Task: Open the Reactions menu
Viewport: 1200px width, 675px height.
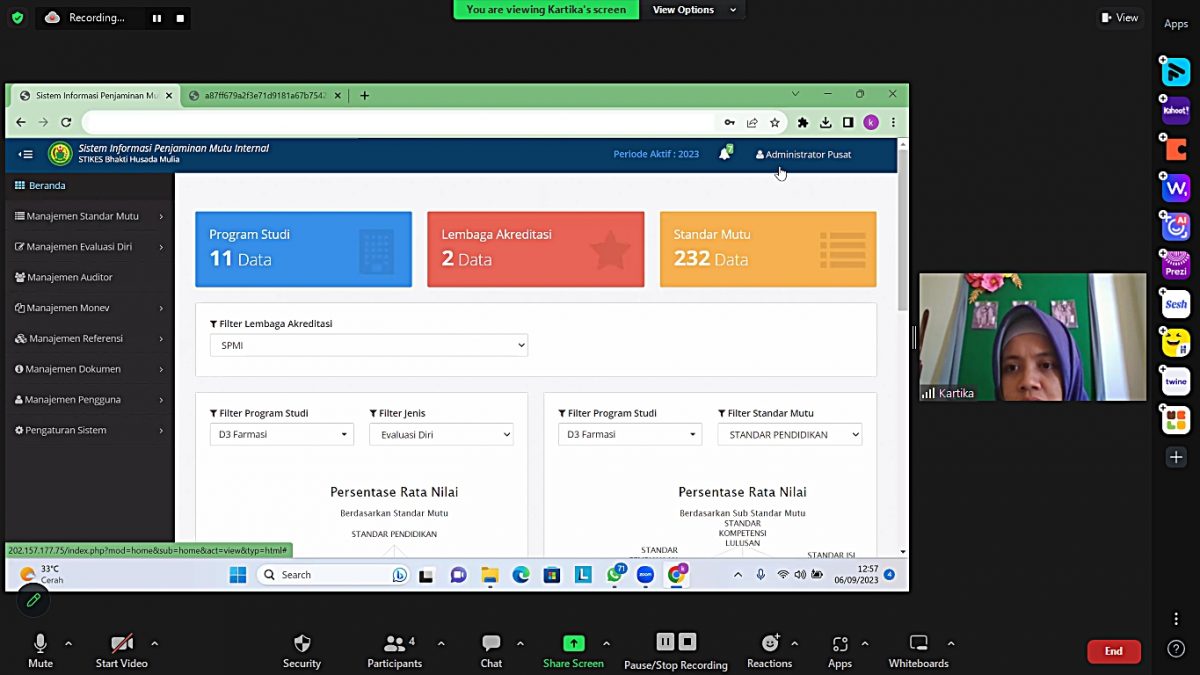Action: pyautogui.click(x=769, y=644)
